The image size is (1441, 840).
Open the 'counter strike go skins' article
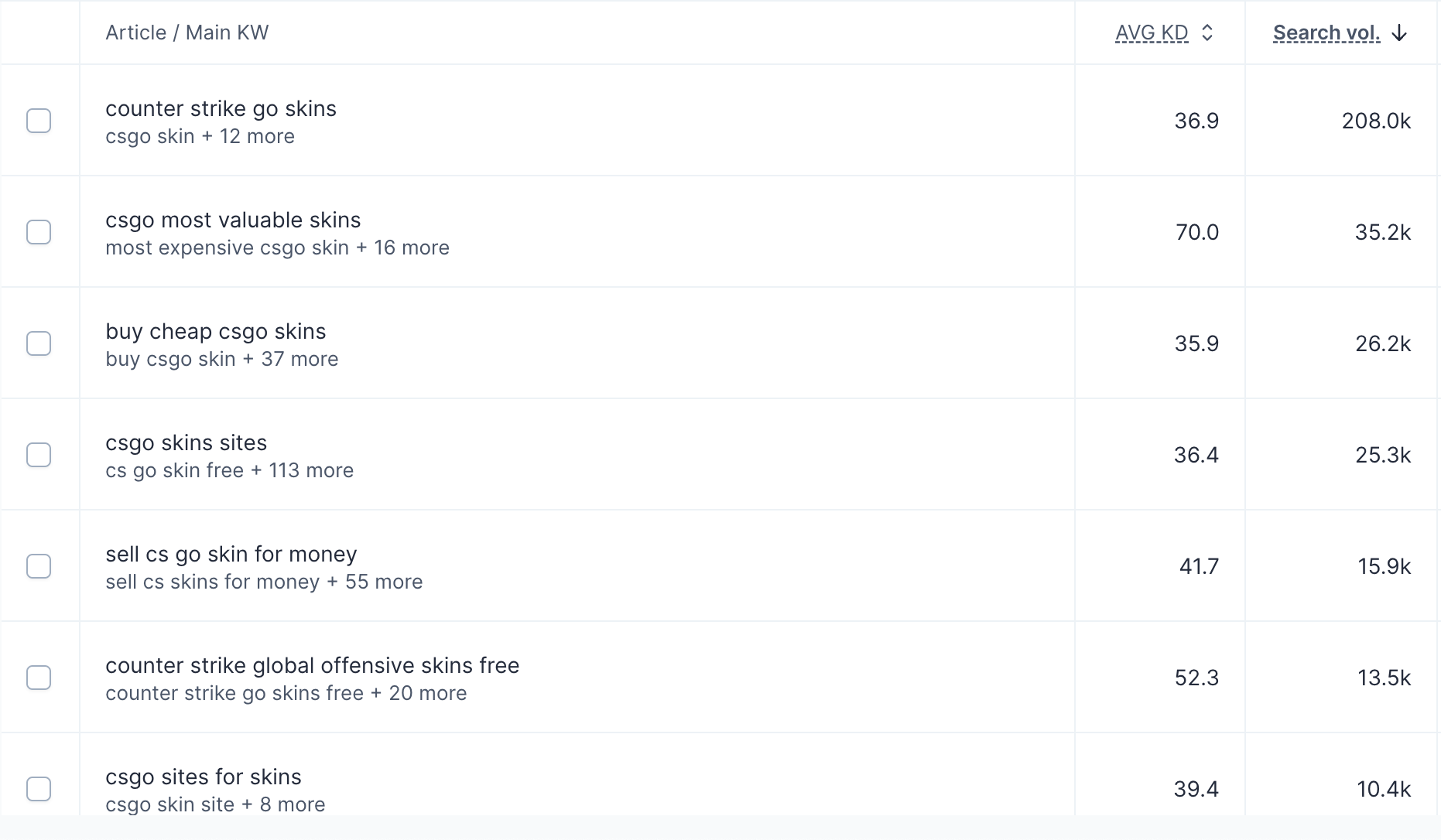click(x=221, y=109)
